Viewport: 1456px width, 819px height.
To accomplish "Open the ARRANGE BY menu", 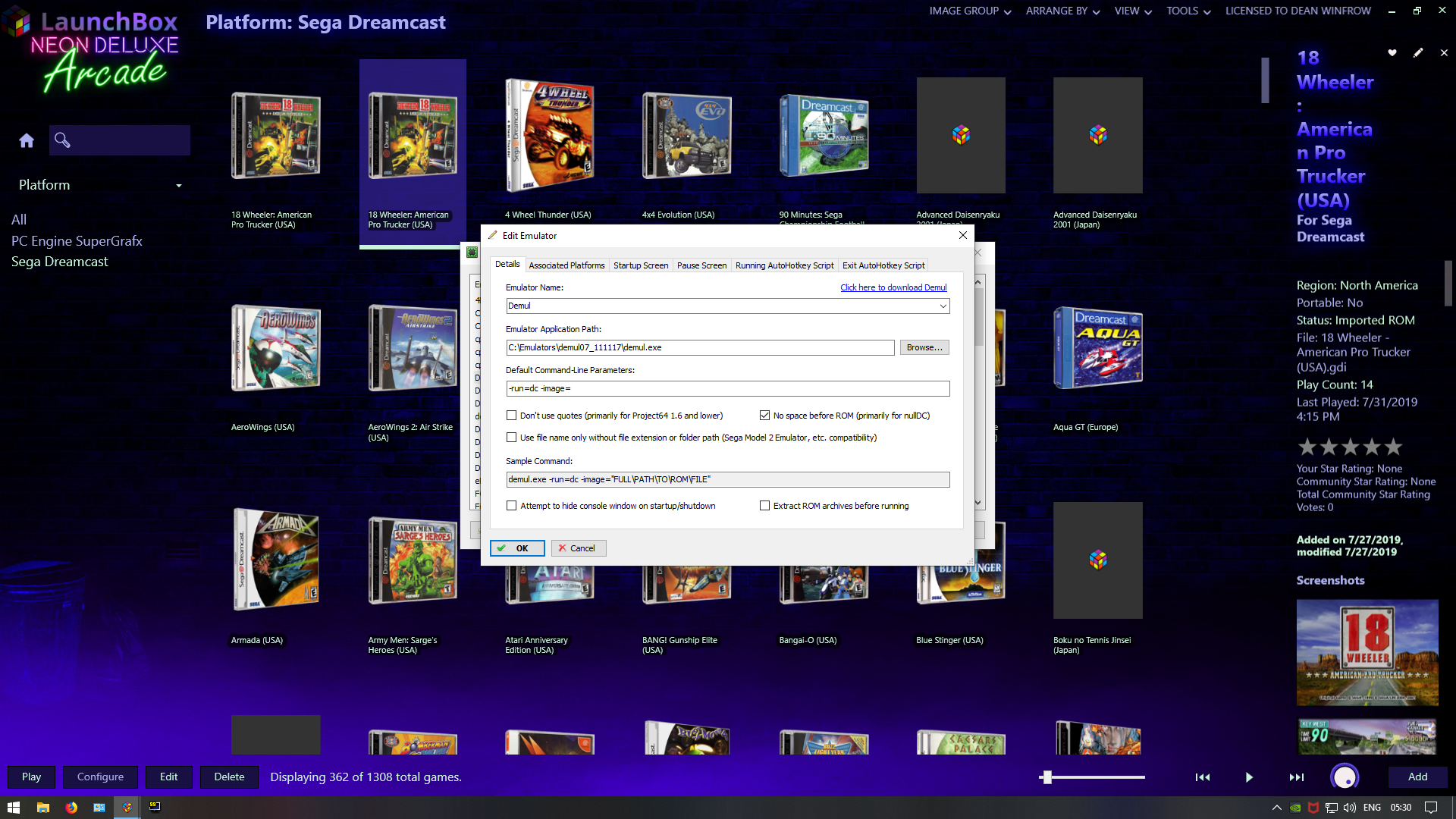I will click(x=1062, y=11).
